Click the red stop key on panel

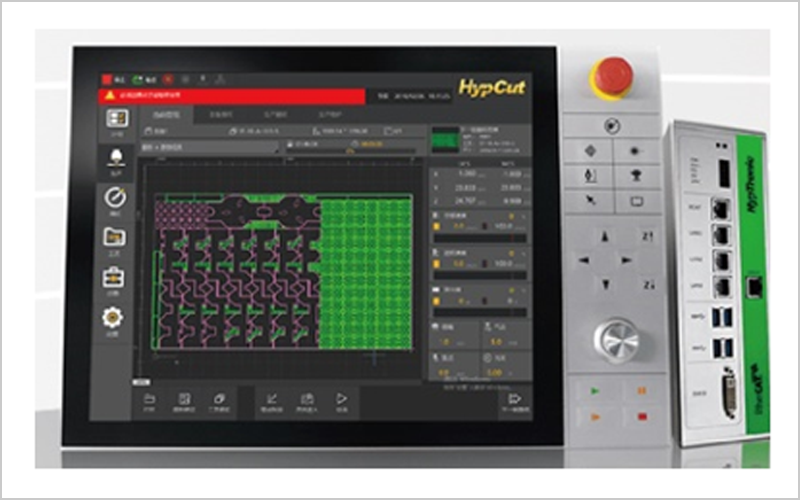pyautogui.click(x=642, y=417)
